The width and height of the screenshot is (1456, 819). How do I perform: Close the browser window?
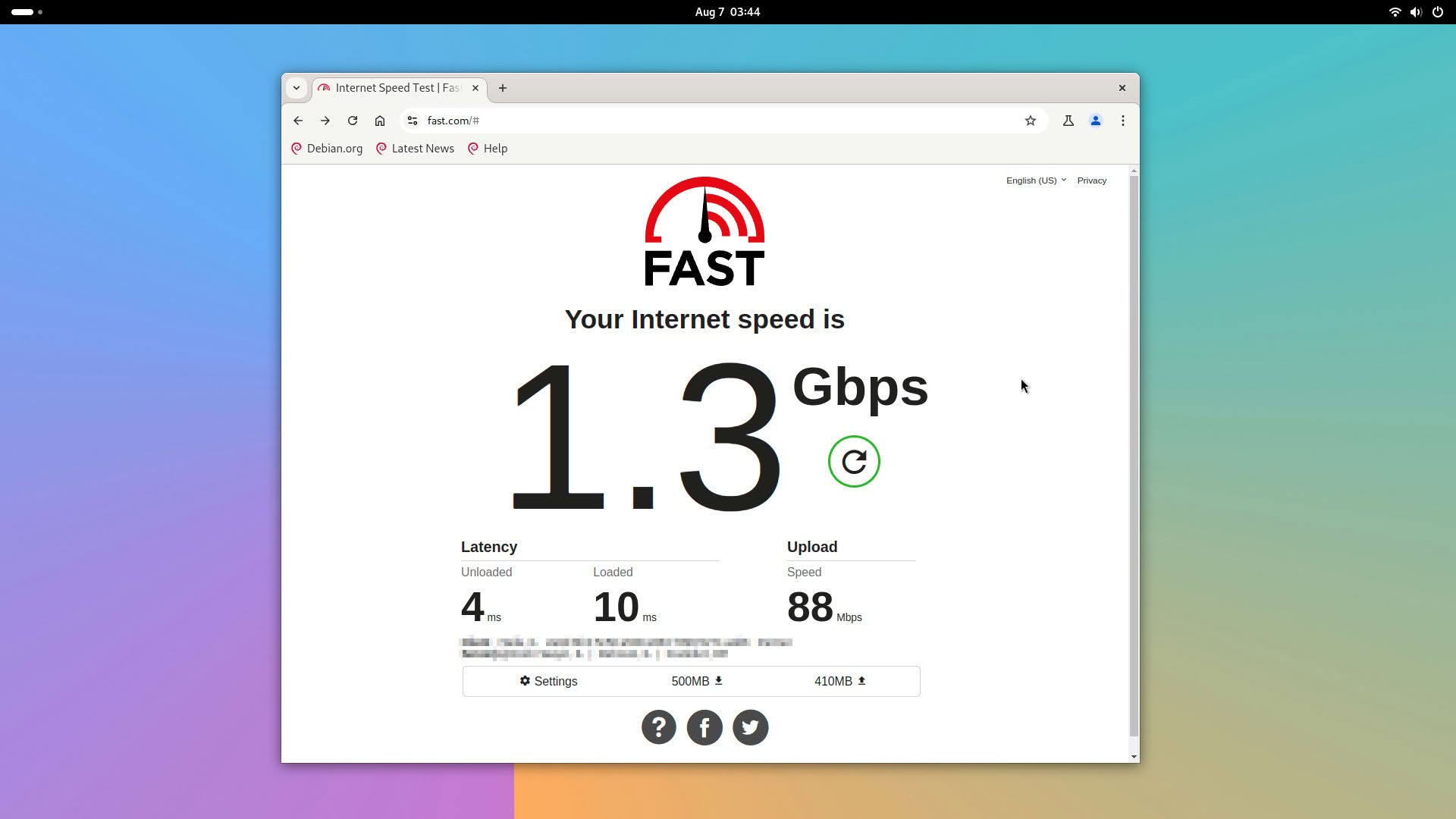tap(1122, 88)
